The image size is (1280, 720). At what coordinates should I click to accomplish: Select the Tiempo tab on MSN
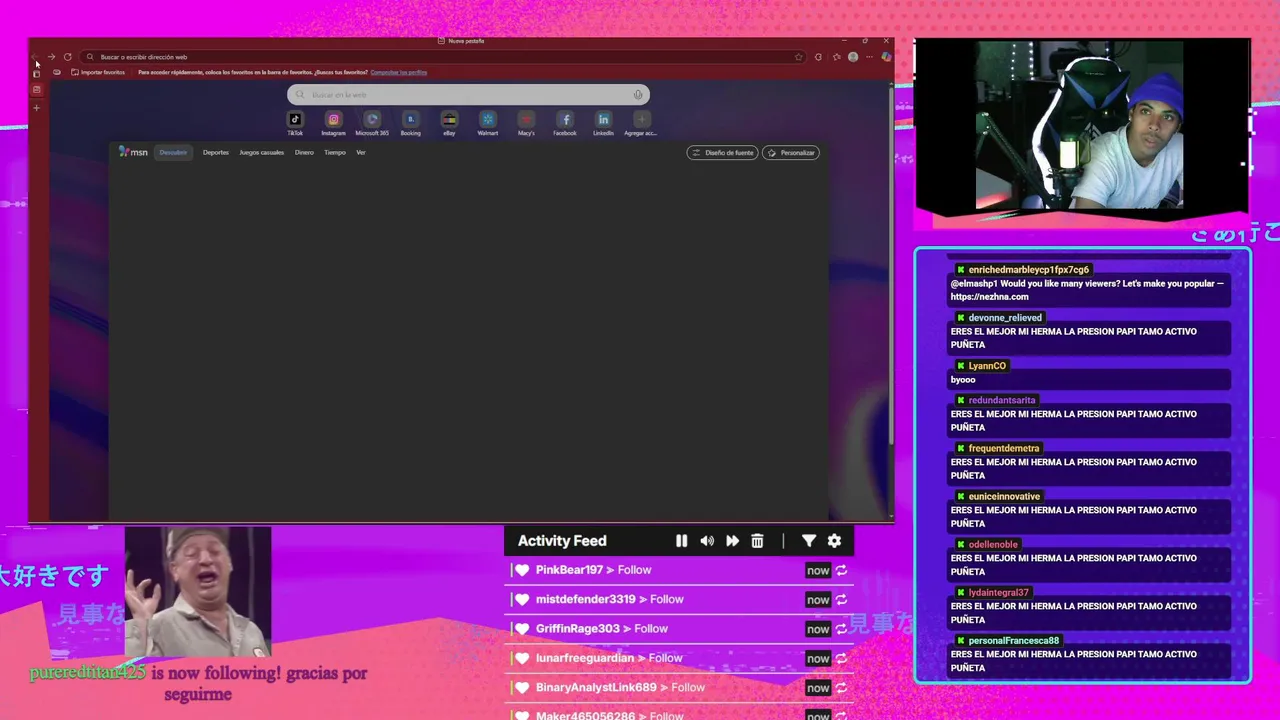(x=335, y=152)
